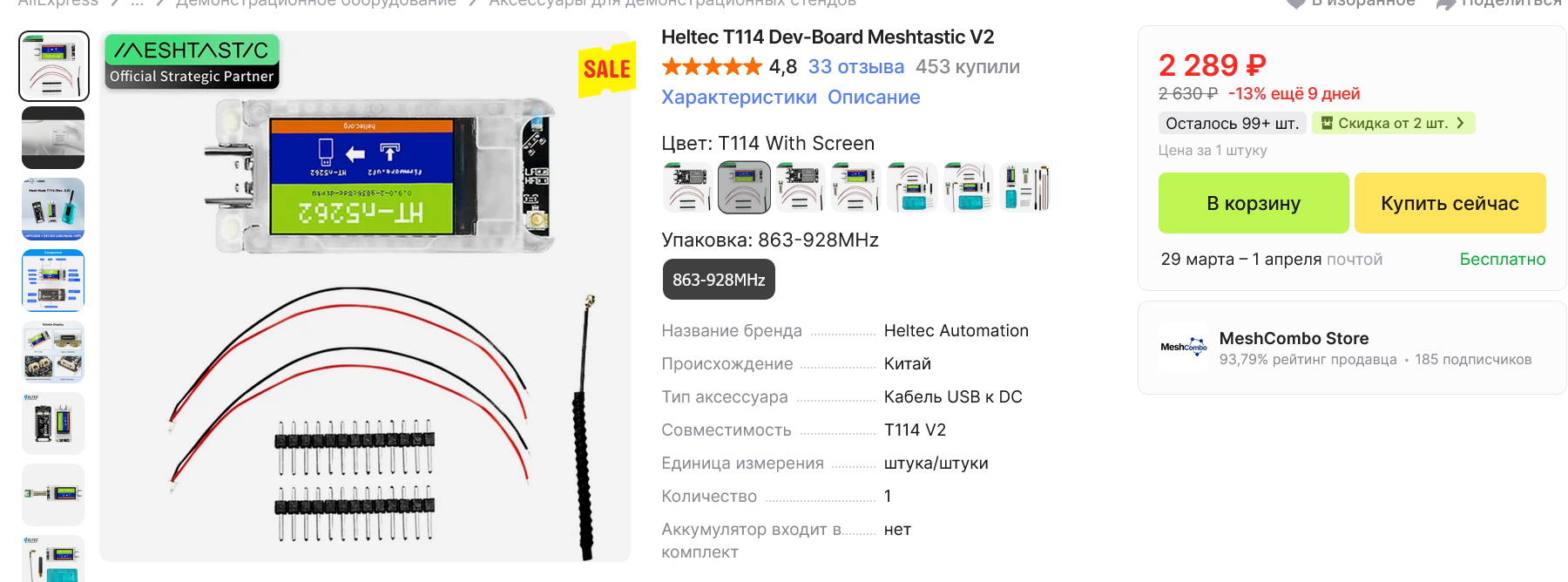1568x582 pixels.
Task: Expand the discount from 2 pcs chevron
Action: [1460, 123]
